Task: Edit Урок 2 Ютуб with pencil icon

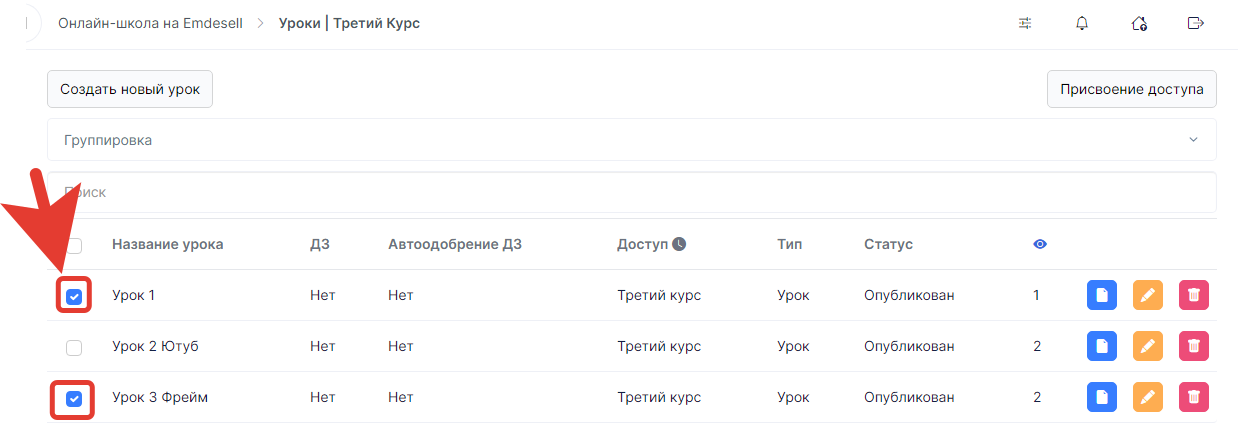Action: (x=1148, y=346)
